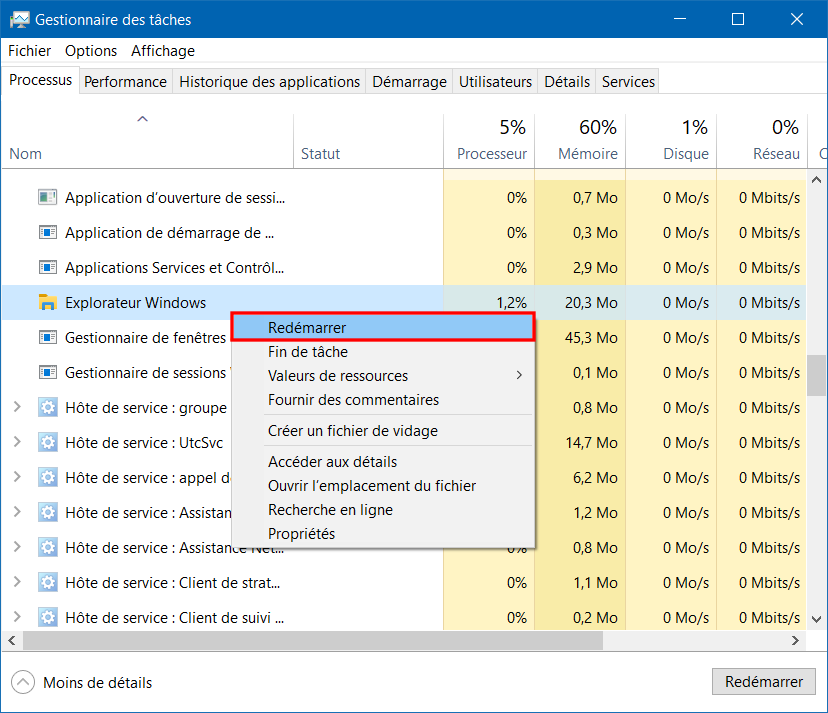Click the Application d'ouverture de session icon

tap(48, 198)
